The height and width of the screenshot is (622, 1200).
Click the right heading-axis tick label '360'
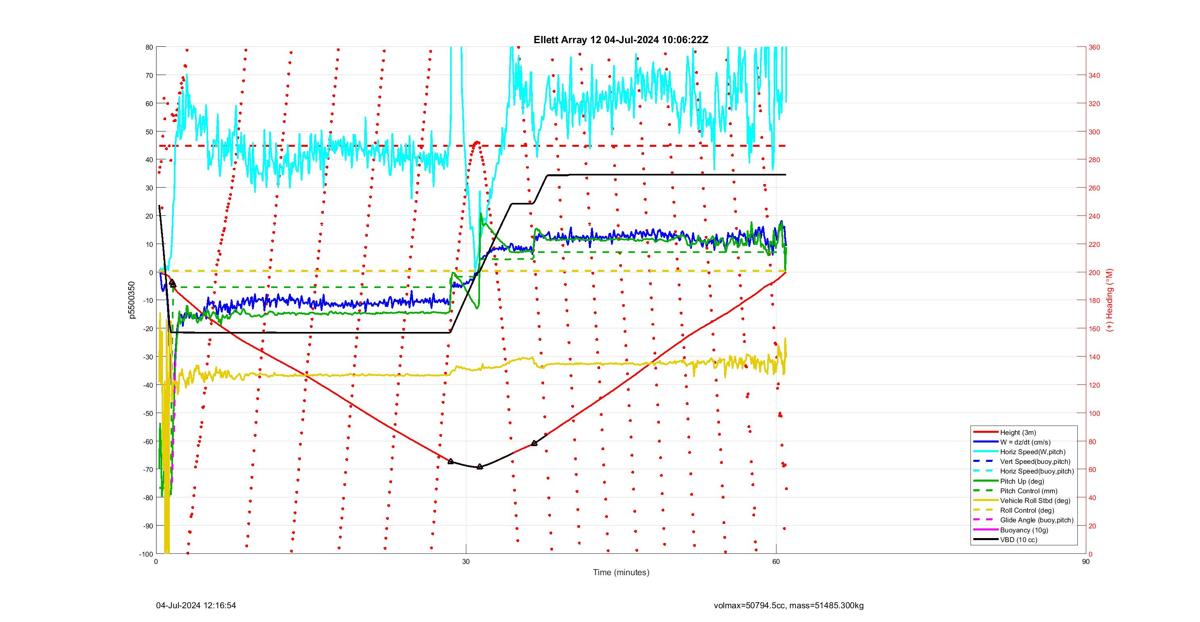[1095, 47]
